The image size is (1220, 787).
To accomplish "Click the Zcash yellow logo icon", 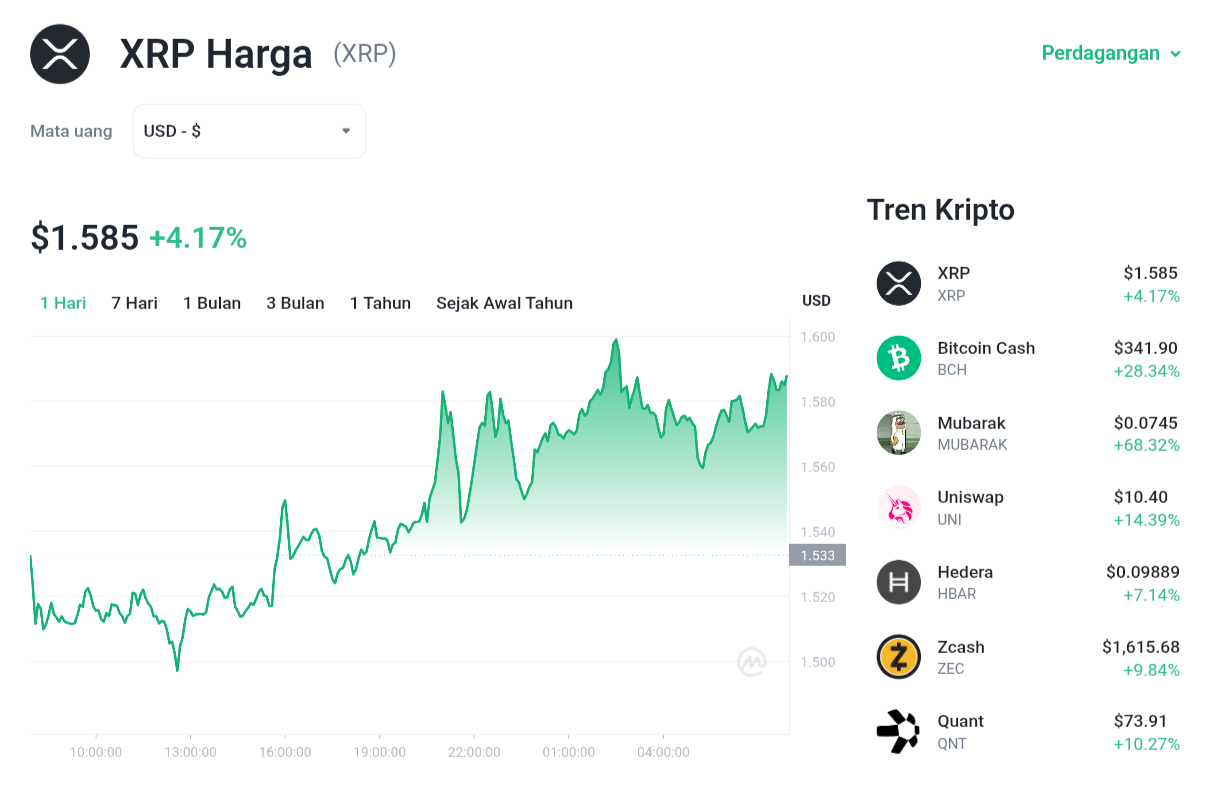I will [x=898, y=657].
